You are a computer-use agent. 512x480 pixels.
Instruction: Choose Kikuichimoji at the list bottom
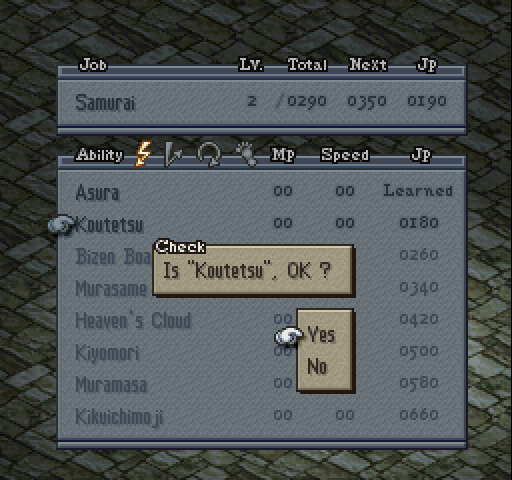(x=262, y=416)
